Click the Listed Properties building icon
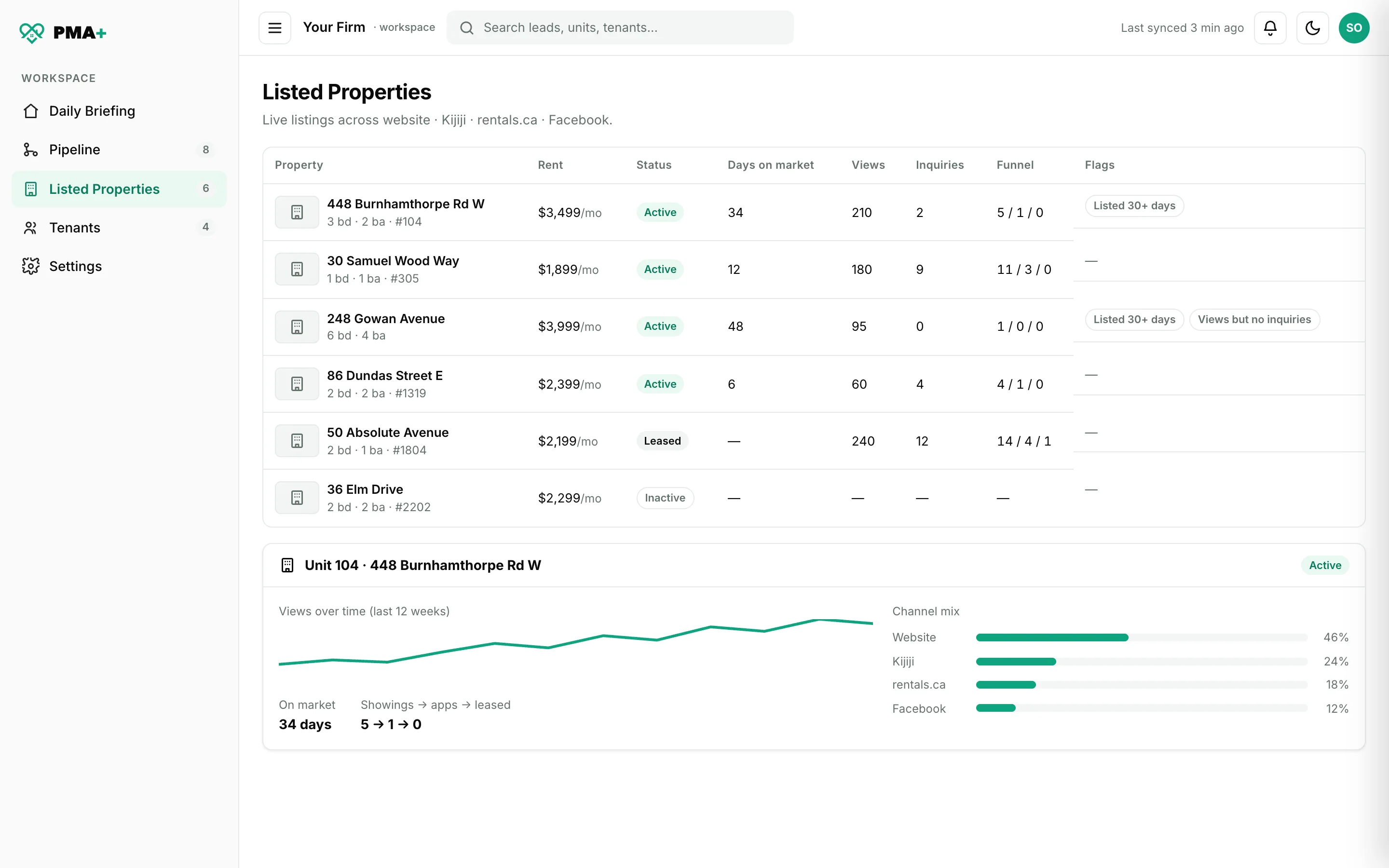The image size is (1389, 868). (30, 189)
